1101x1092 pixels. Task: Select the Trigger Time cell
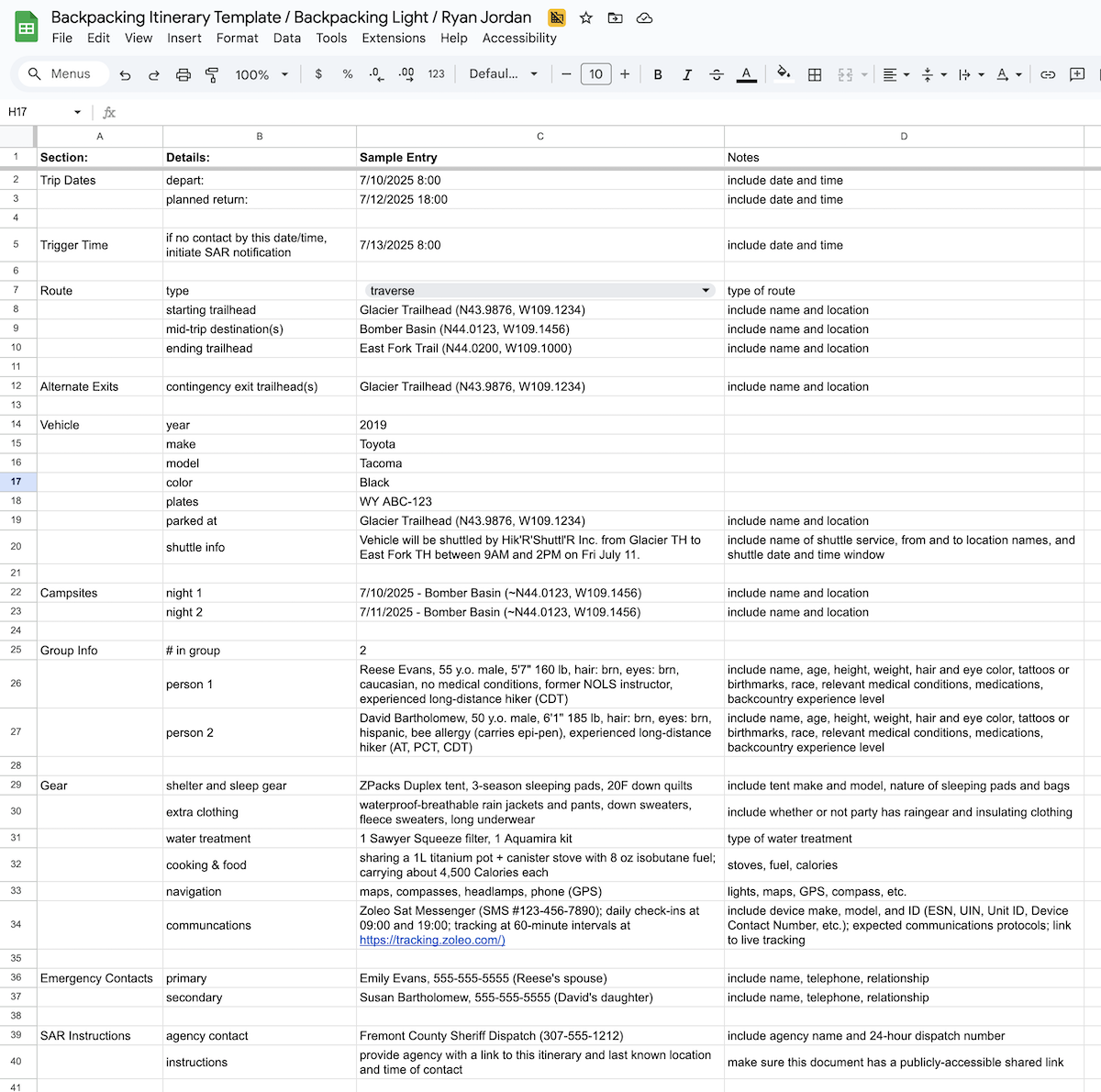[x=100, y=245]
